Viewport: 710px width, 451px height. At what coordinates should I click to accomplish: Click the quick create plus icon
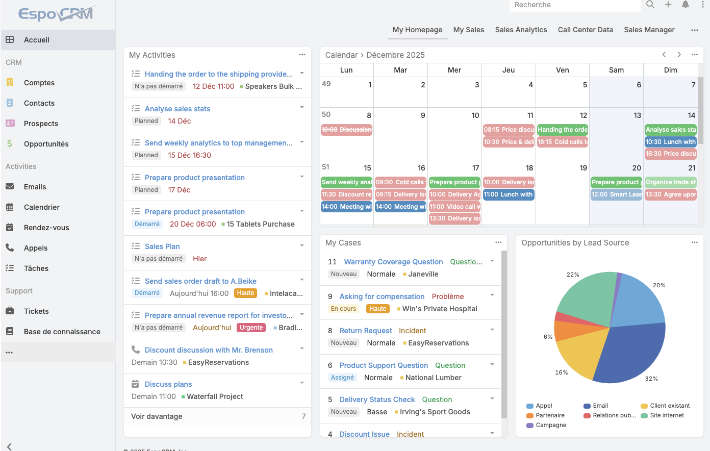click(x=668, y=5)
